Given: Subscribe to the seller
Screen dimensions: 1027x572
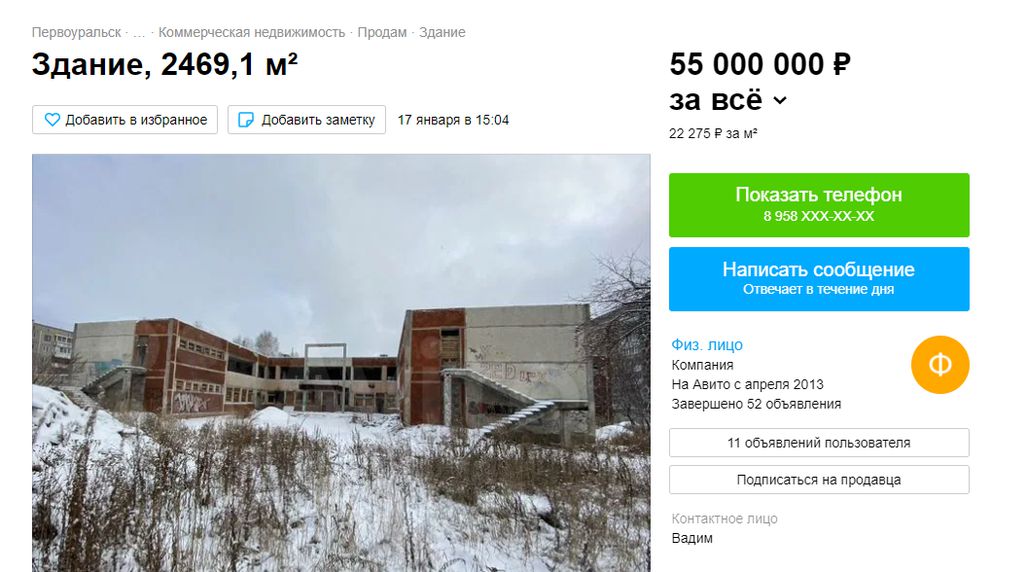Looking at the screenshot, I should click(819, 480).
